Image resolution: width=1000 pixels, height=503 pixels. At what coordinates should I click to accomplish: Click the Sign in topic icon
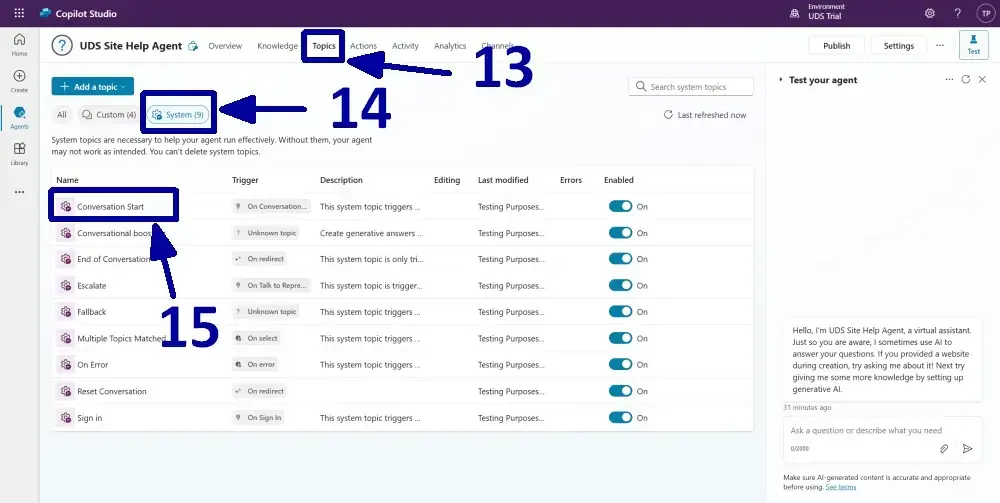point(66,418)
